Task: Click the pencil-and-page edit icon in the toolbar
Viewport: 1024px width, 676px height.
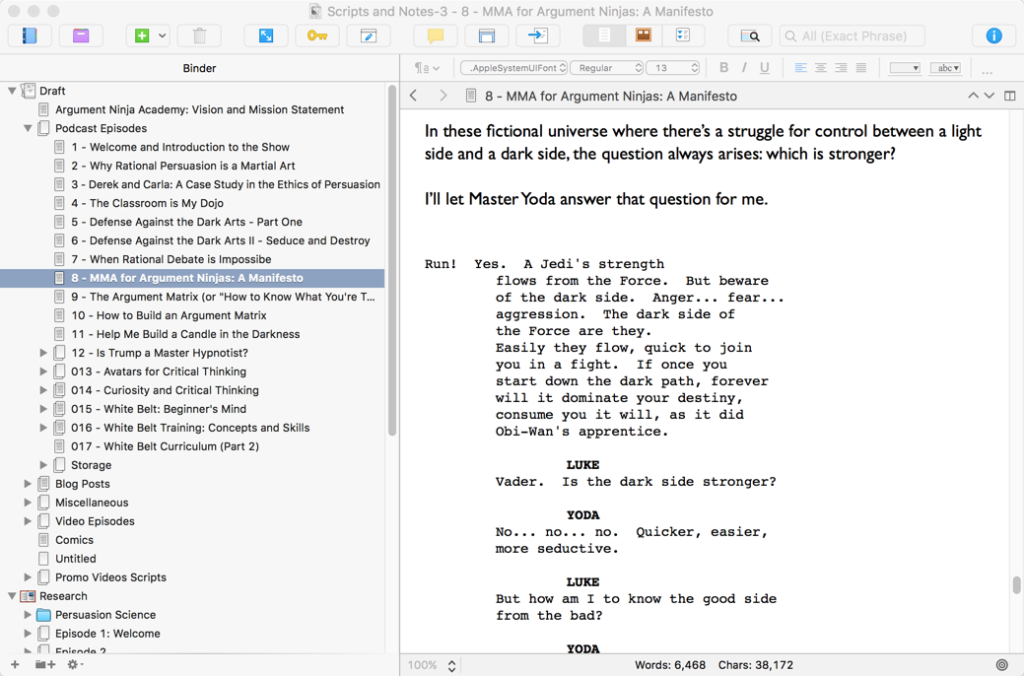Action: pos(368,36)
